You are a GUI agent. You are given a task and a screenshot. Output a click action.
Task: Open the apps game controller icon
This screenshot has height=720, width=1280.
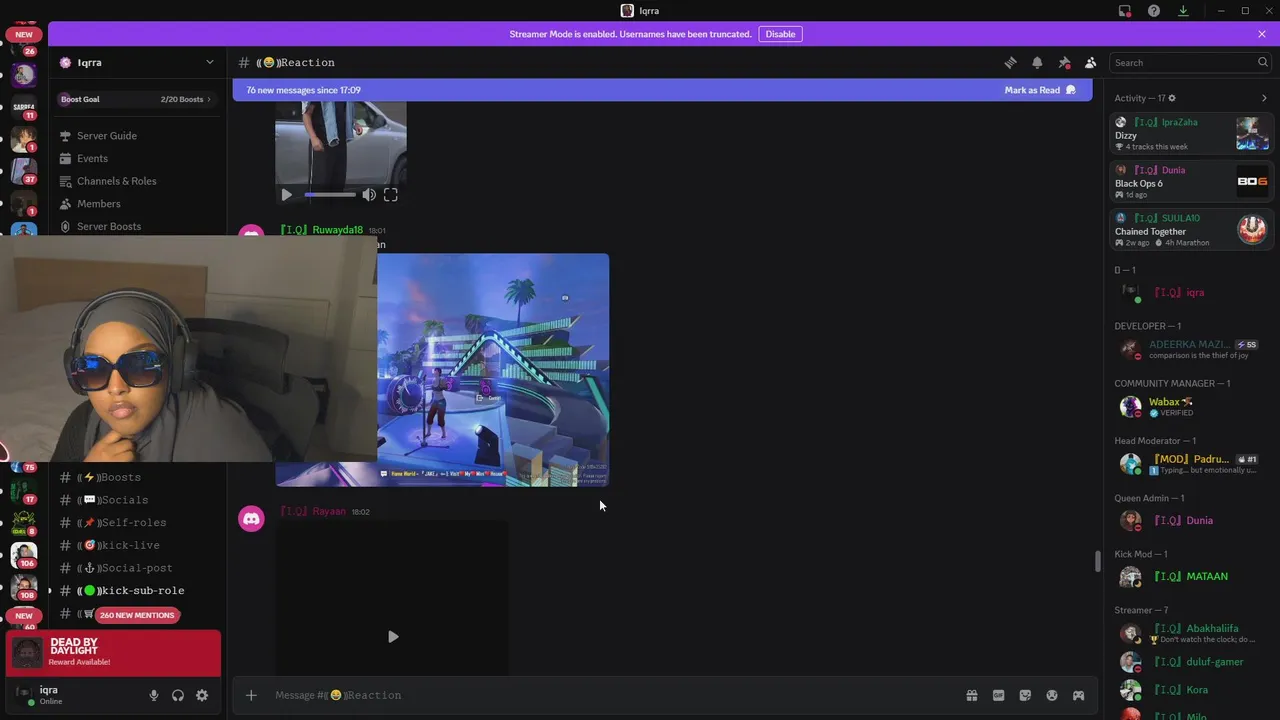click(1079, 695)
